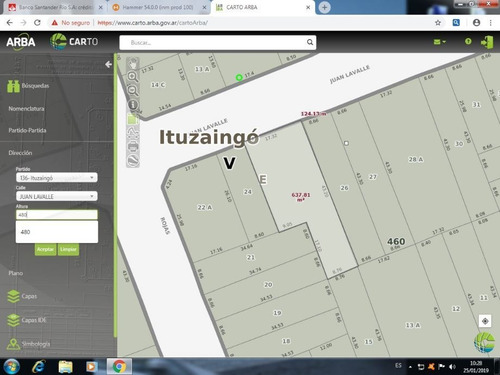
Task: Open the Partido-Partida search option
Action: [27, 130]
